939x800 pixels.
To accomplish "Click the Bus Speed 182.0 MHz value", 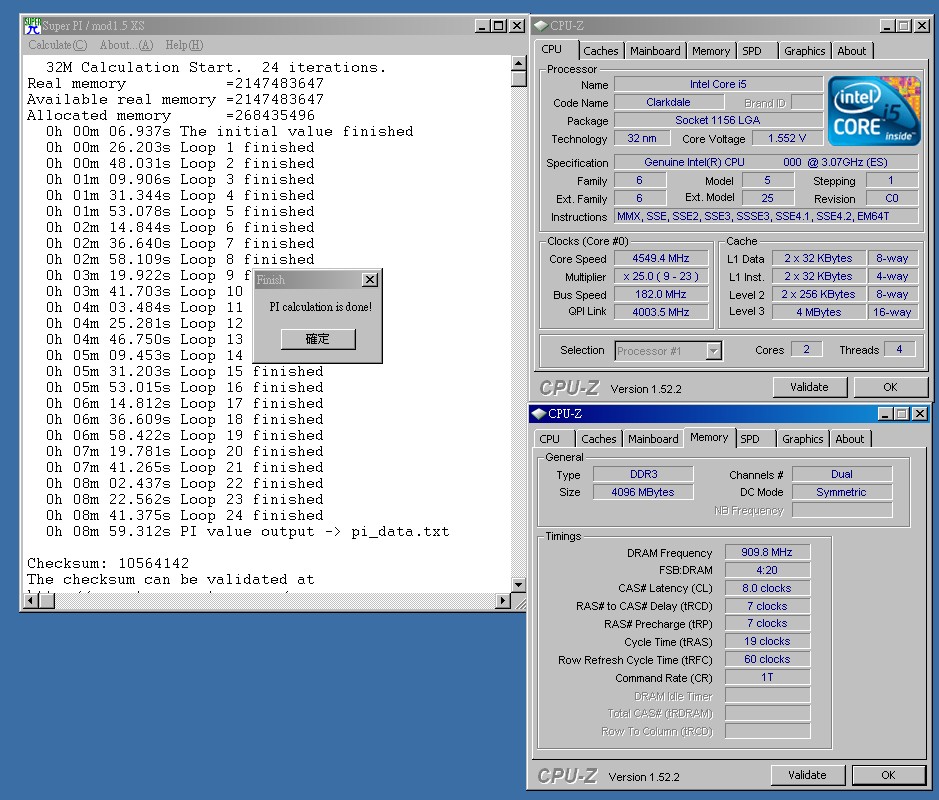I will [661, 294].
